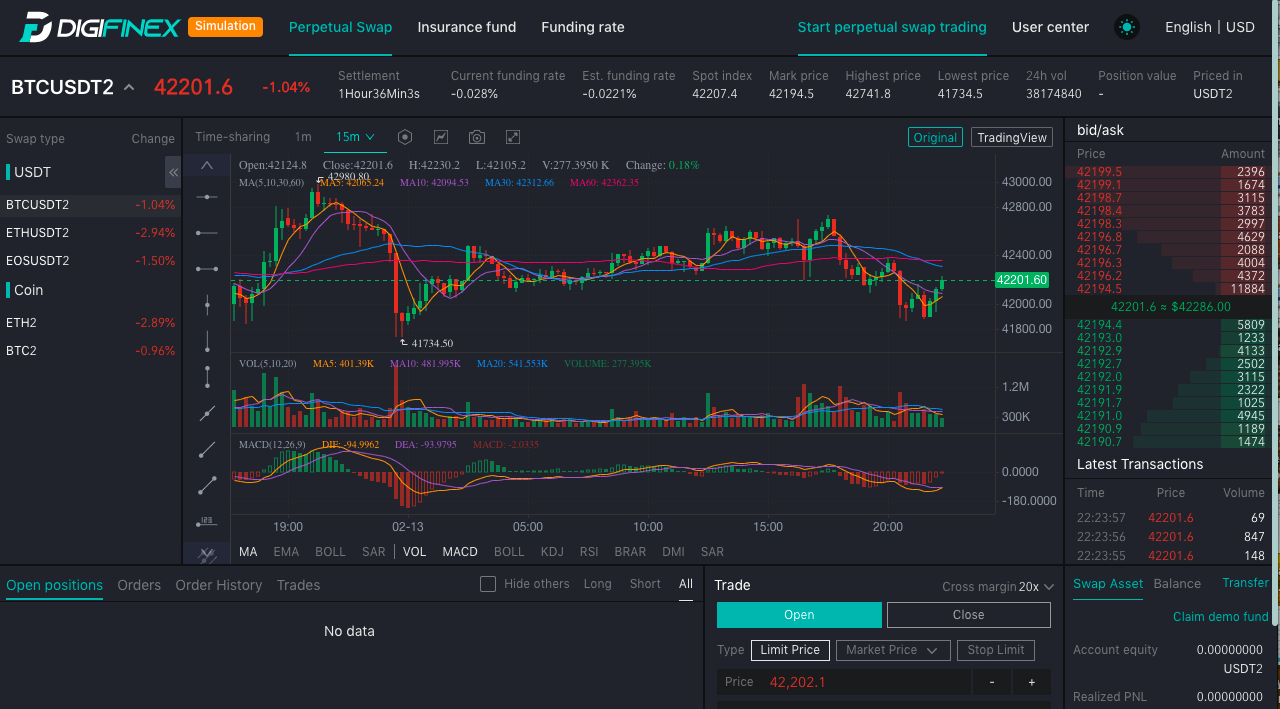Increase price with the plus stepper

[1031, 682]
